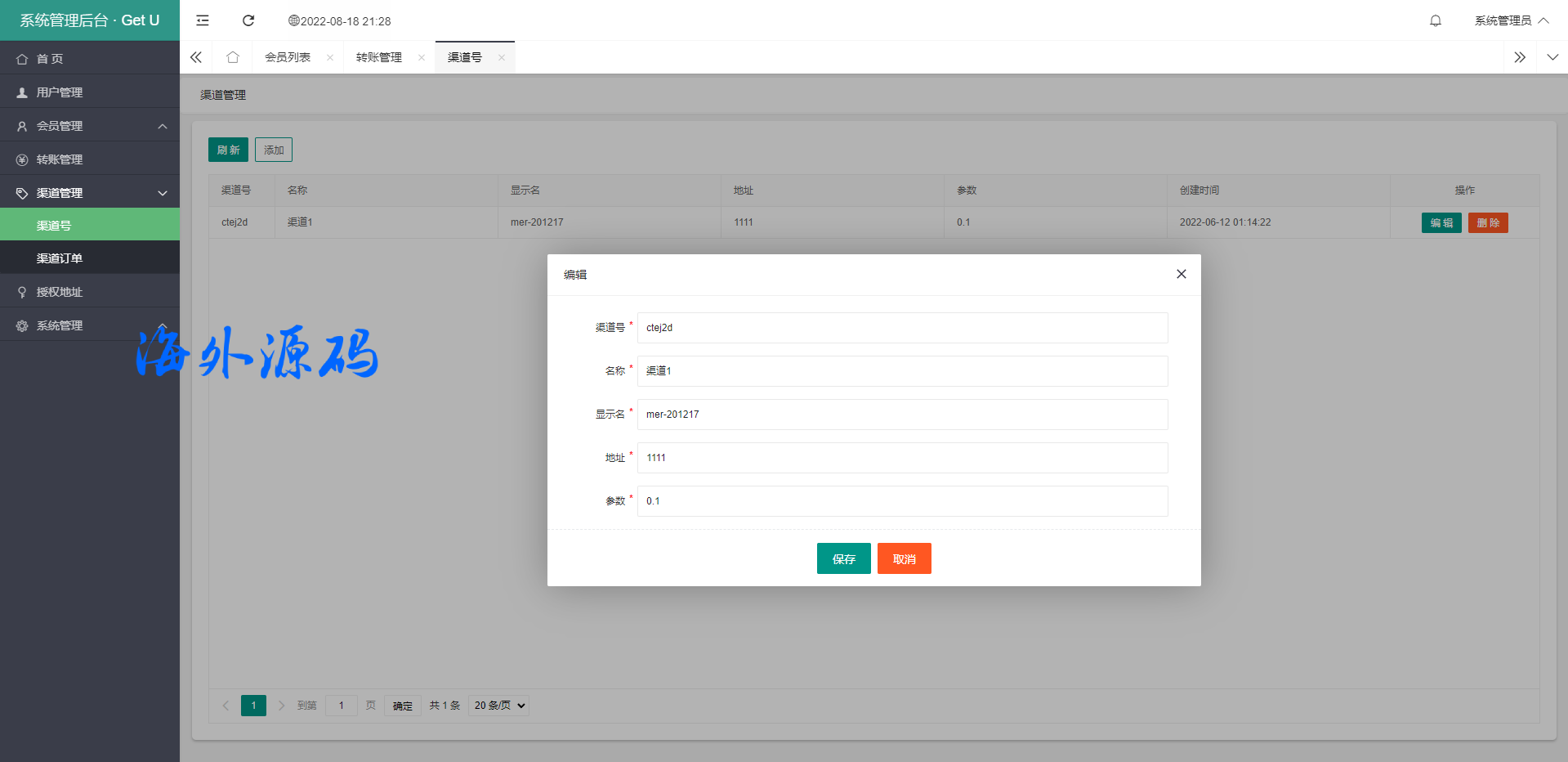Open the 20 条/页 page size dropdown

click(498, 706)
